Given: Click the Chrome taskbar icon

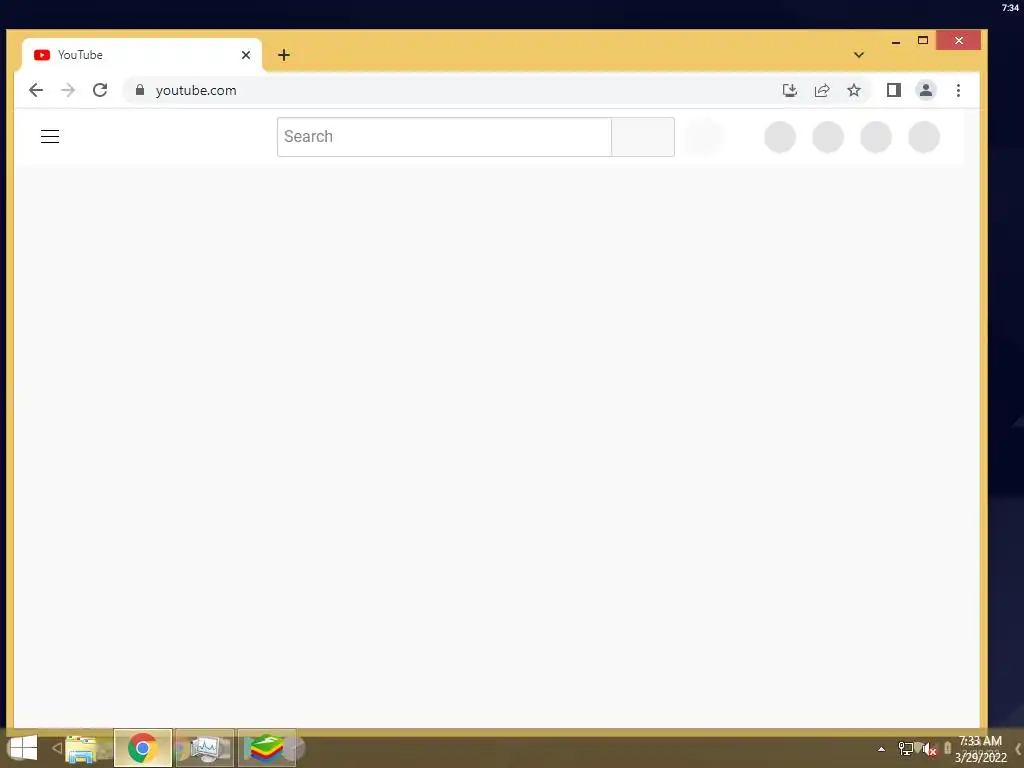Looking at the screenshot, I should pyautogui.click(x=142, y=748).
